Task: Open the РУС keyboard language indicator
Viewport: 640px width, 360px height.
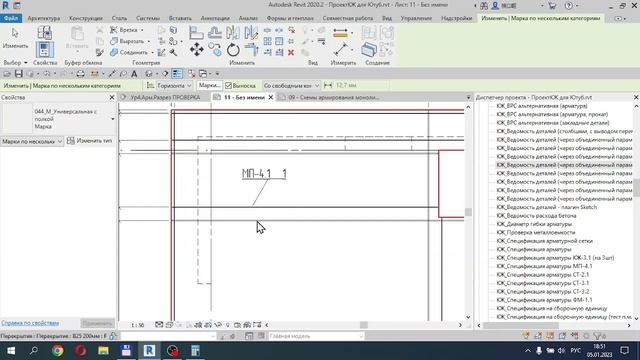Action: tap(576, 351)
